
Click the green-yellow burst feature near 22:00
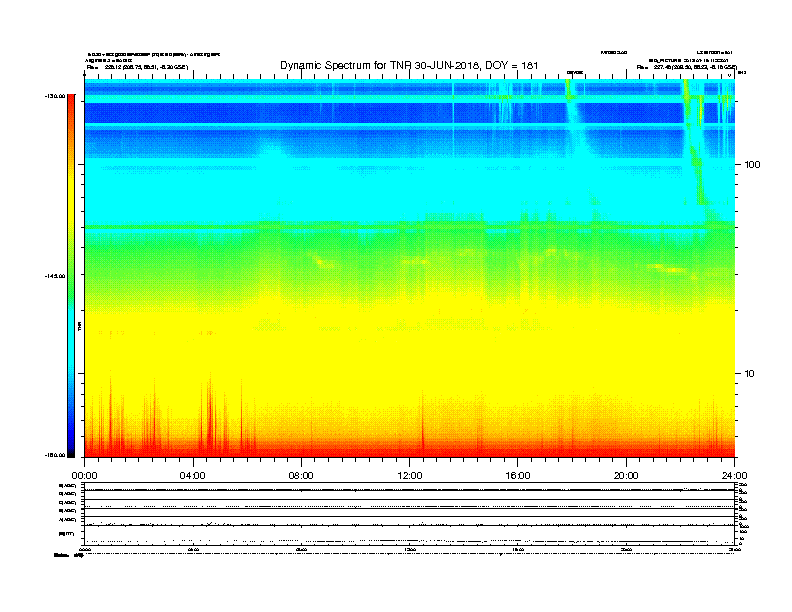695,141
